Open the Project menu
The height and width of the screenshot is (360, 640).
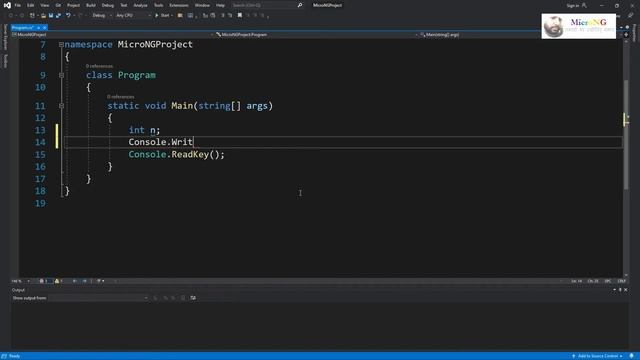point(73,5)
